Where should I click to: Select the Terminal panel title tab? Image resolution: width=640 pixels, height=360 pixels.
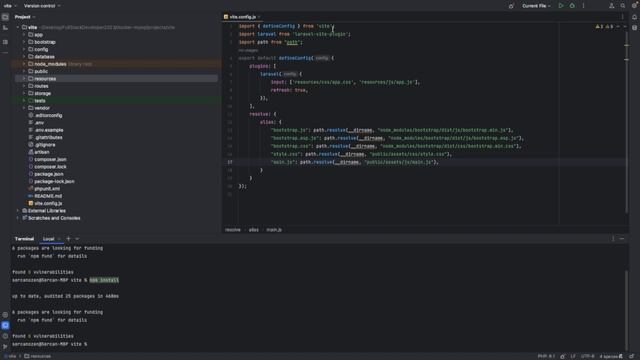pos(24,239)
